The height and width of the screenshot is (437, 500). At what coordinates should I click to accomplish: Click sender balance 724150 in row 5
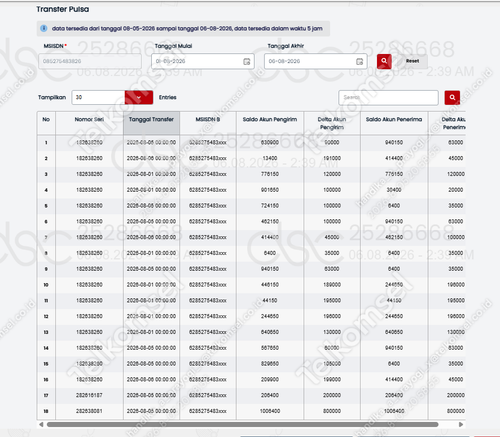tap(270, 206)
